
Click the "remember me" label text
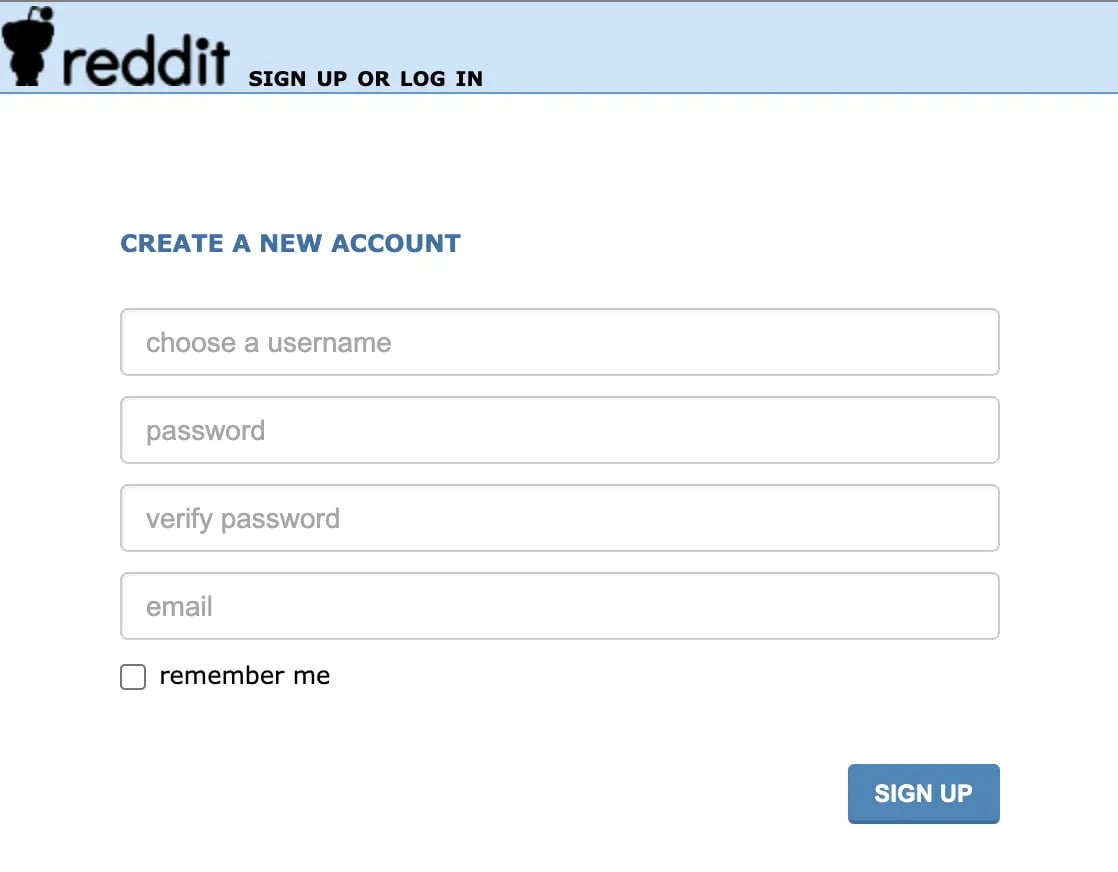click(244, 676)
